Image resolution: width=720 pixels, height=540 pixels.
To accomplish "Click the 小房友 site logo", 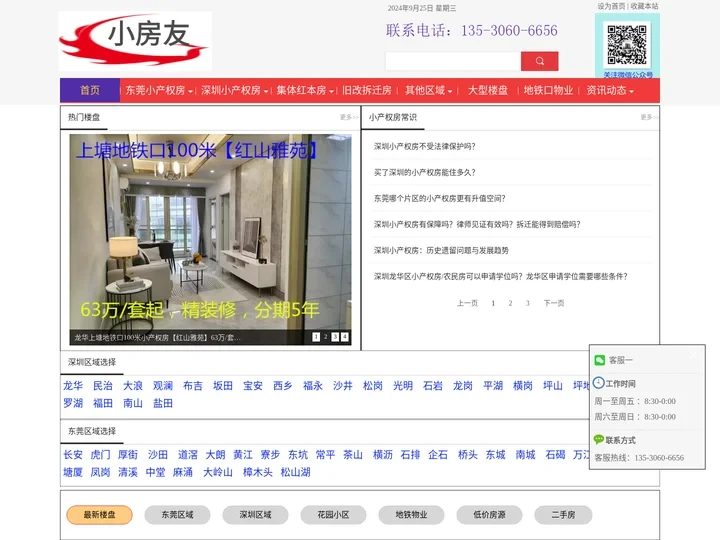I will [x=135, y=41].
